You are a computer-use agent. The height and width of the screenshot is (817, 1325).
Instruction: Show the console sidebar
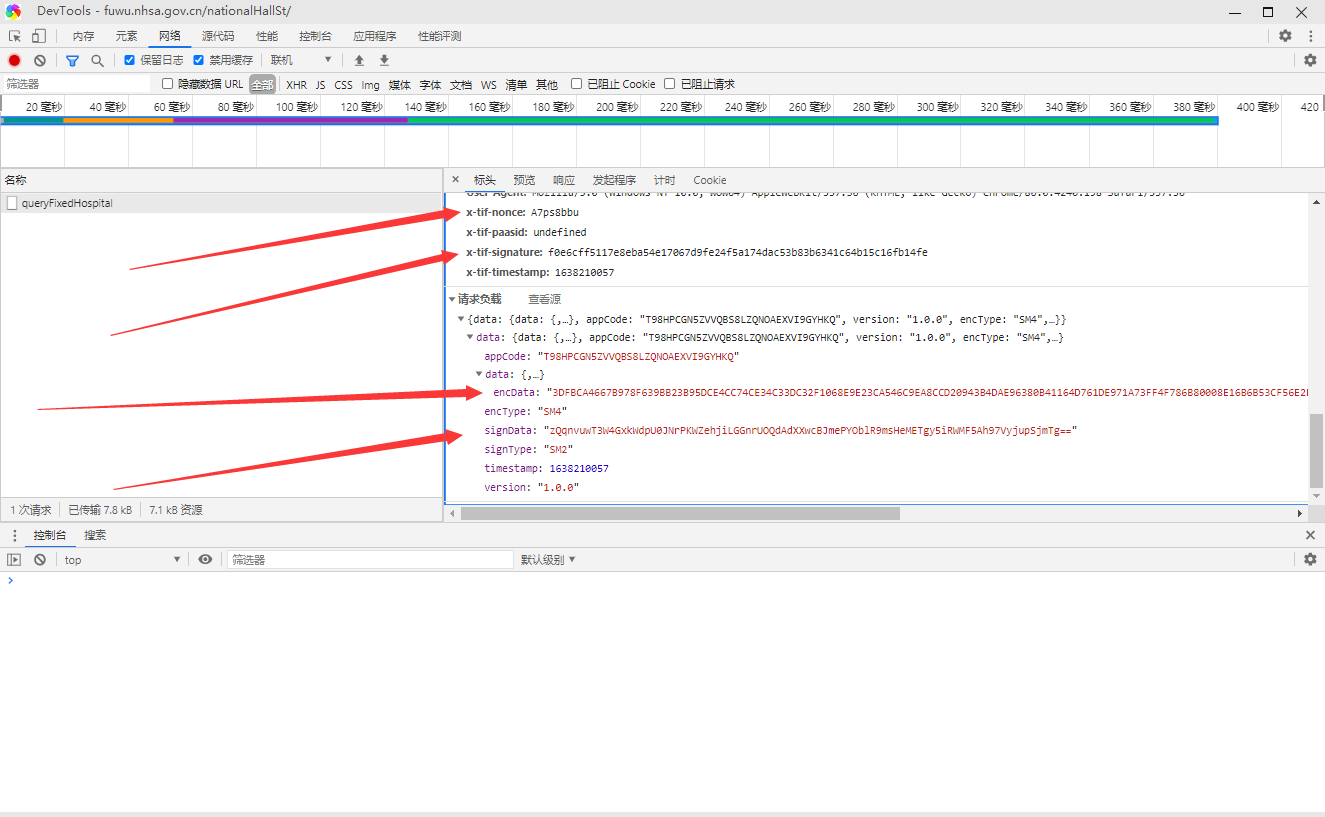pyautogui.click(x=14, y=560)
